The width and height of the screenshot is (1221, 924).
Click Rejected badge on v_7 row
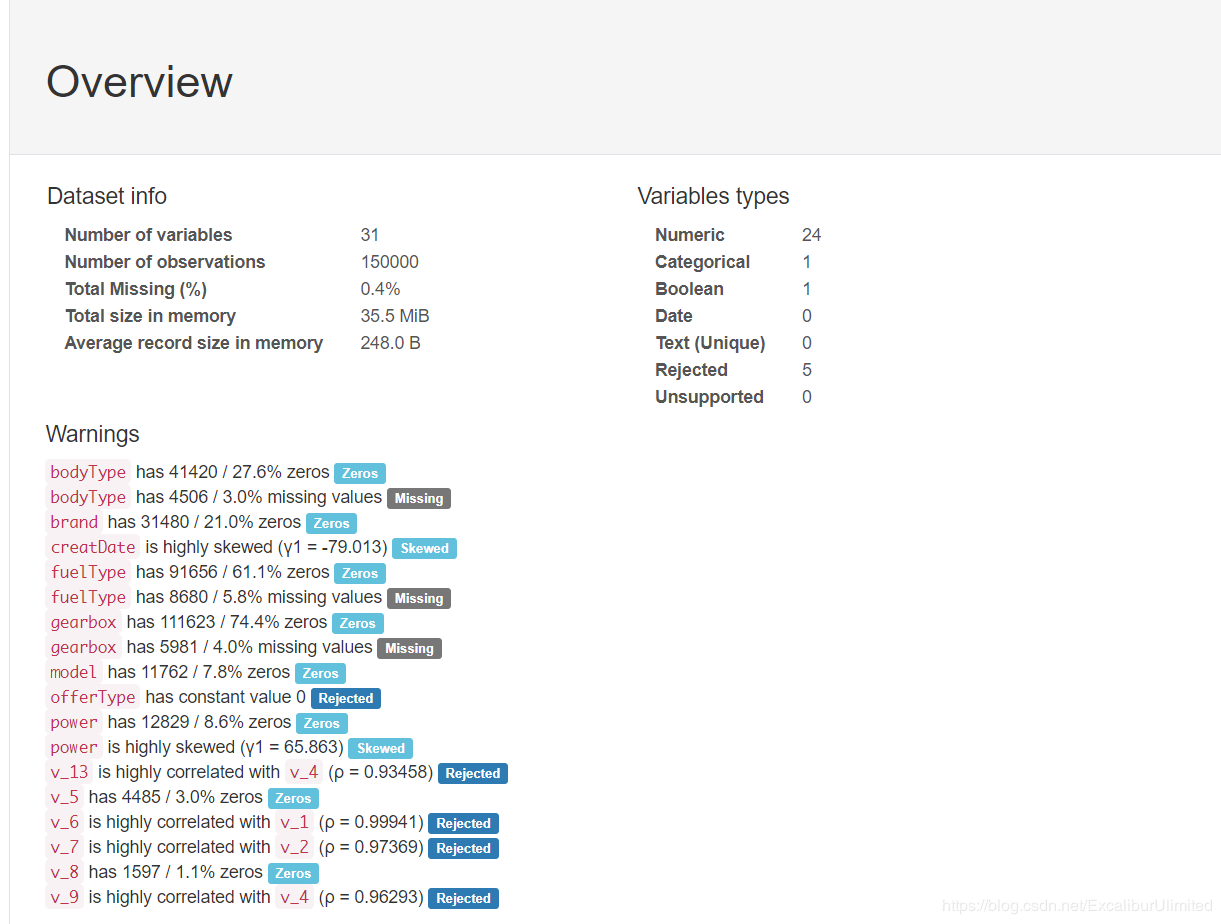[463, 848]
